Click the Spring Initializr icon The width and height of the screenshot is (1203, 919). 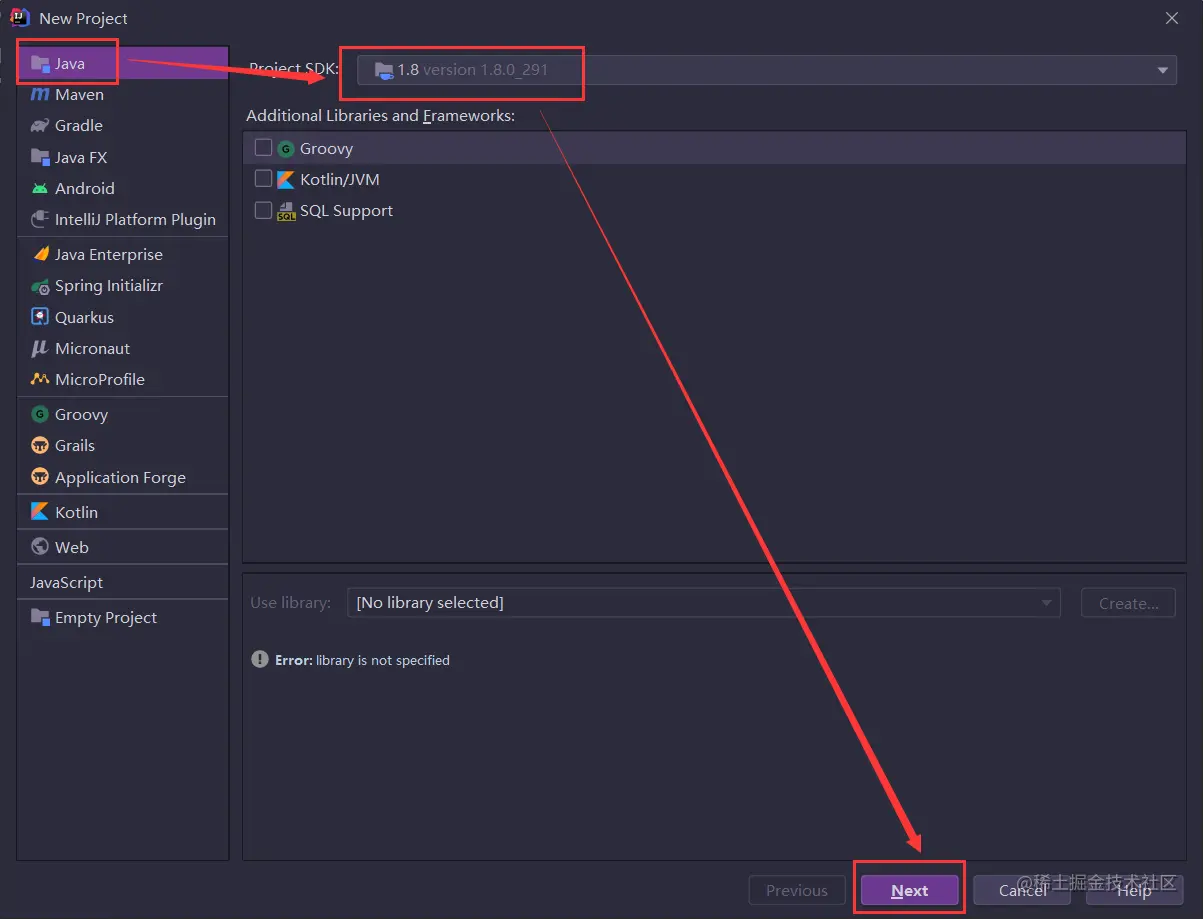coord(40,286)
